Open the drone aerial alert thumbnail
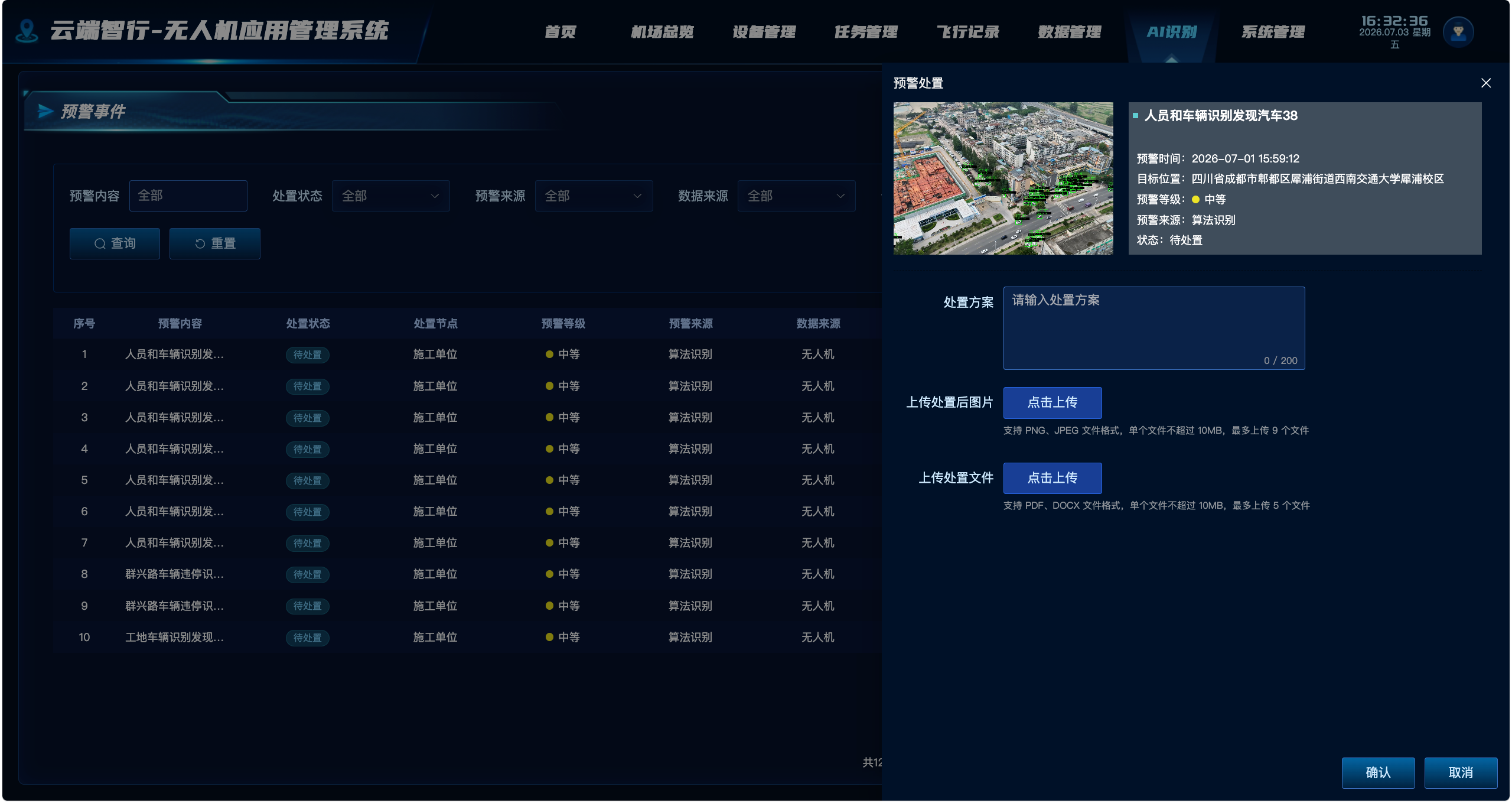 1003,178
